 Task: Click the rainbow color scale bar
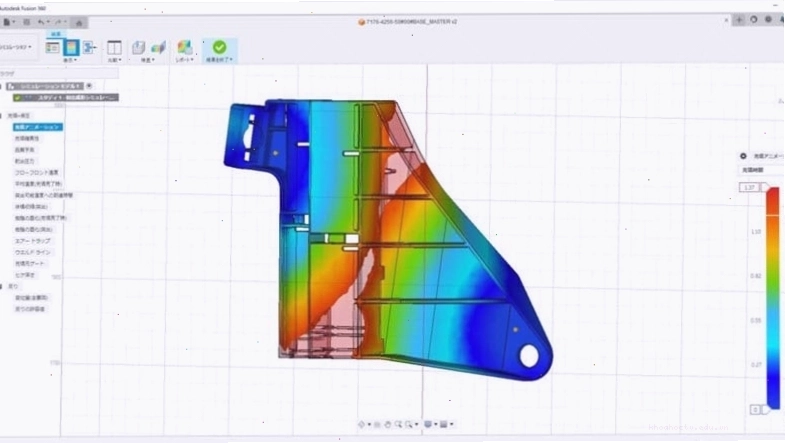[x=772, y=298]
